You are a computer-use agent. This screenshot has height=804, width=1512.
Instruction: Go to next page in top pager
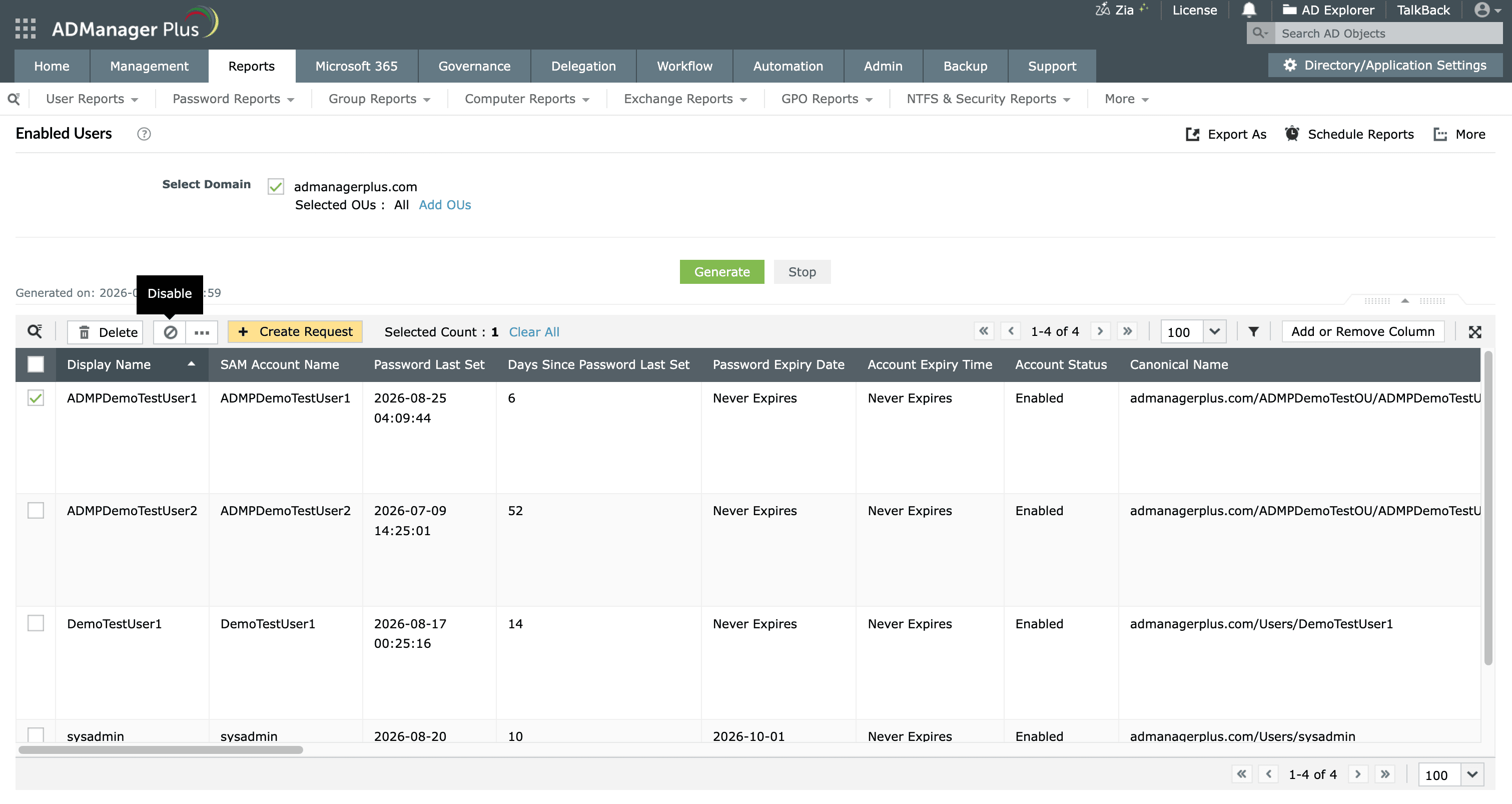coord(1100,331)
